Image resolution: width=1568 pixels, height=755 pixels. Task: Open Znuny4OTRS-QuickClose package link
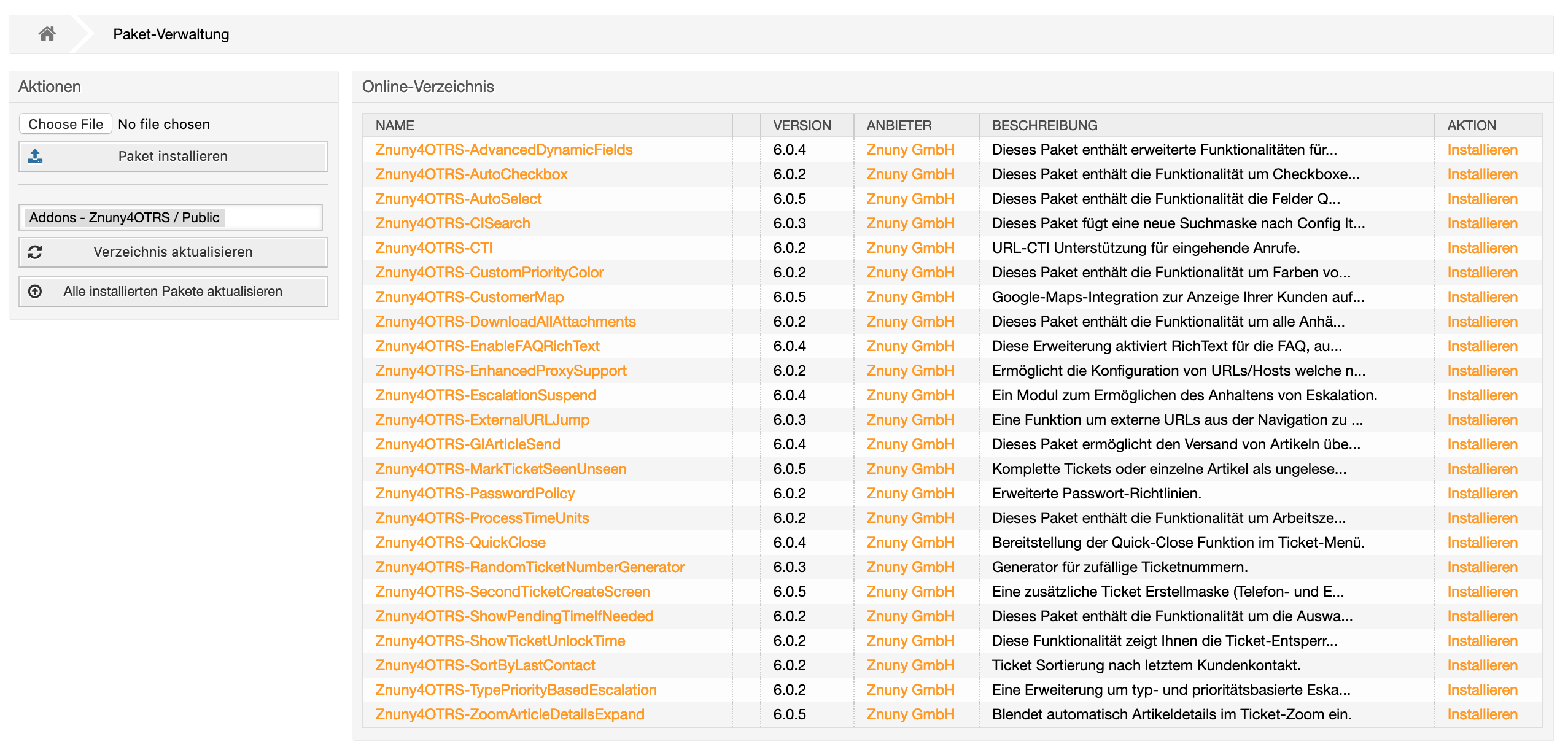coord(460,543)
